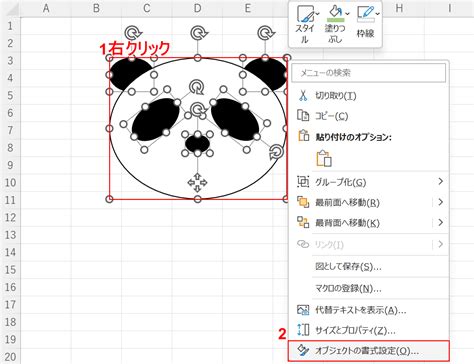Click the scissors cut icon
This screenshot has height=364, width=474.
303,95
